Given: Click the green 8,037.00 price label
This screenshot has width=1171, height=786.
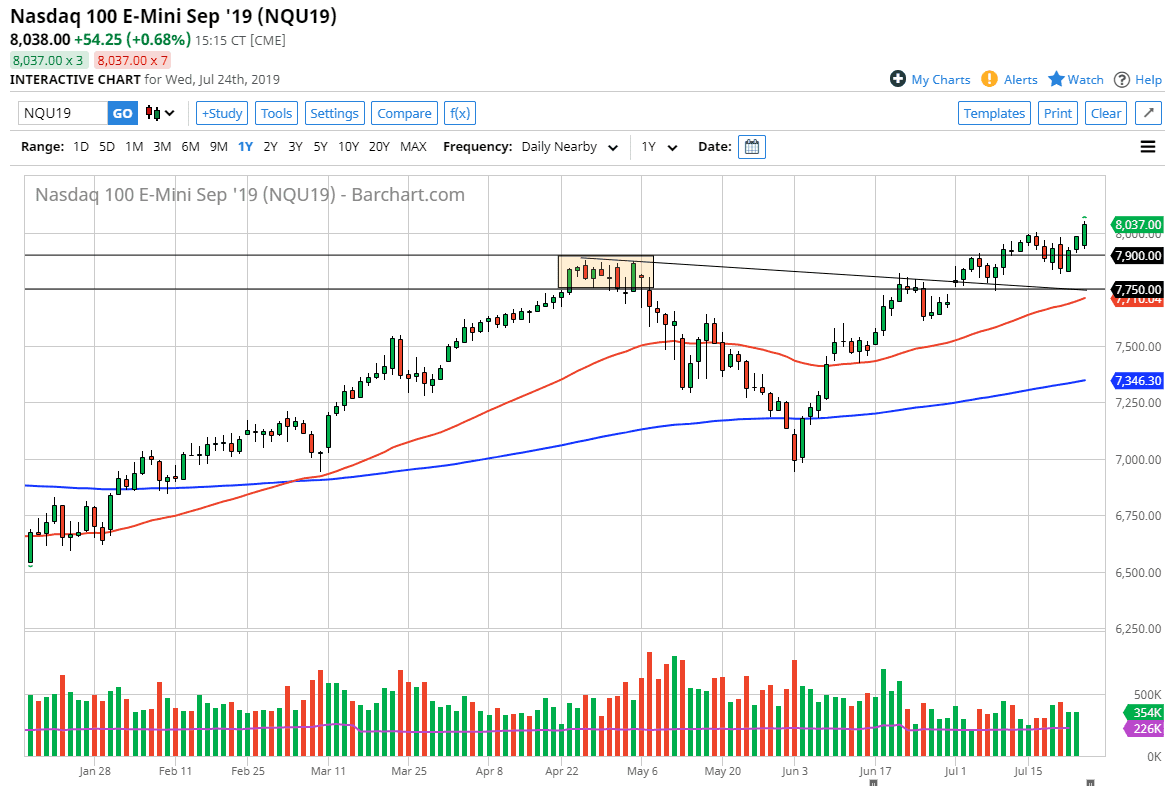Looking at the screenshot, I should [x=1136, y=224].
